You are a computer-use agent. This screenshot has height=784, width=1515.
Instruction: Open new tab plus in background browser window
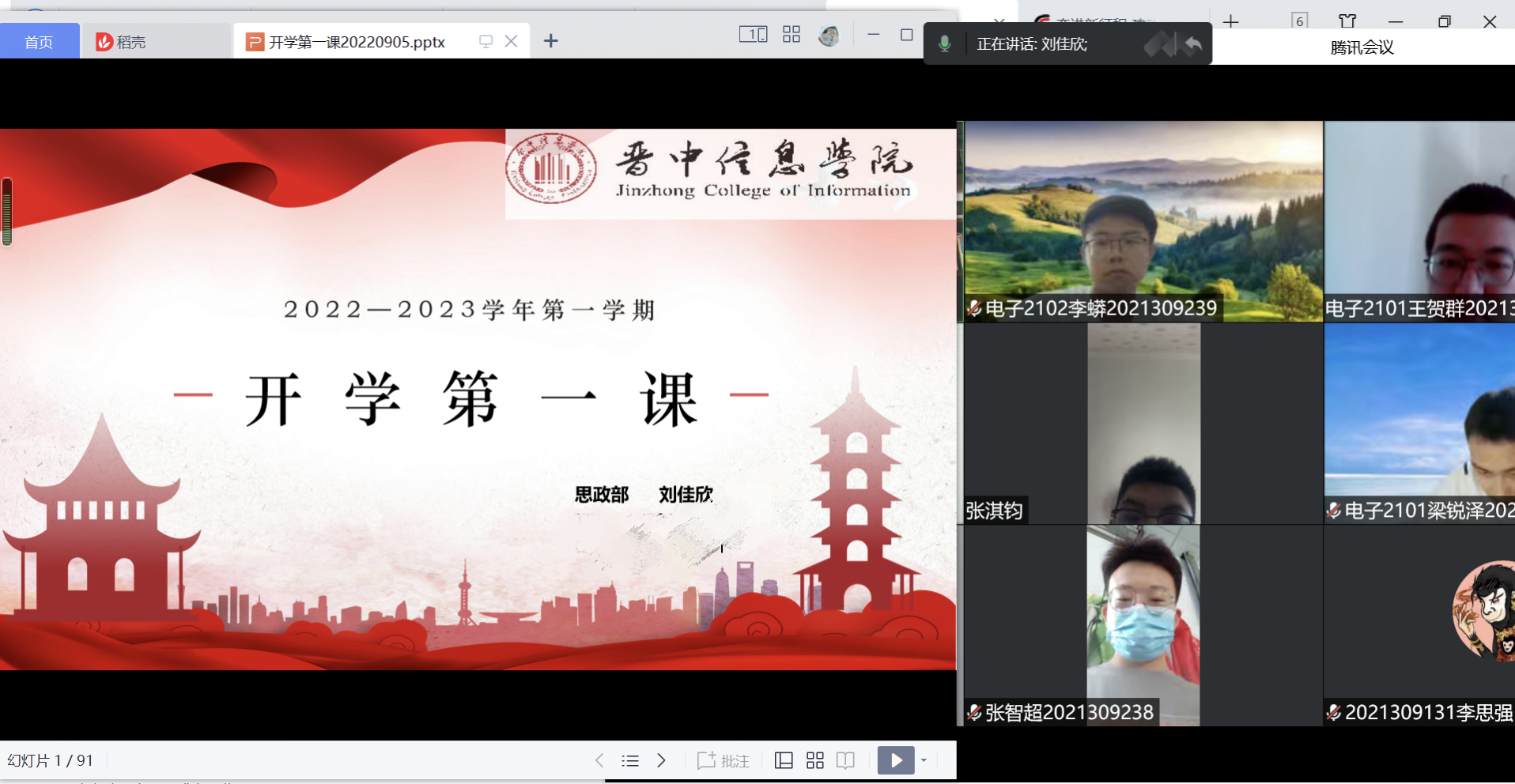tap(1230, 21)
